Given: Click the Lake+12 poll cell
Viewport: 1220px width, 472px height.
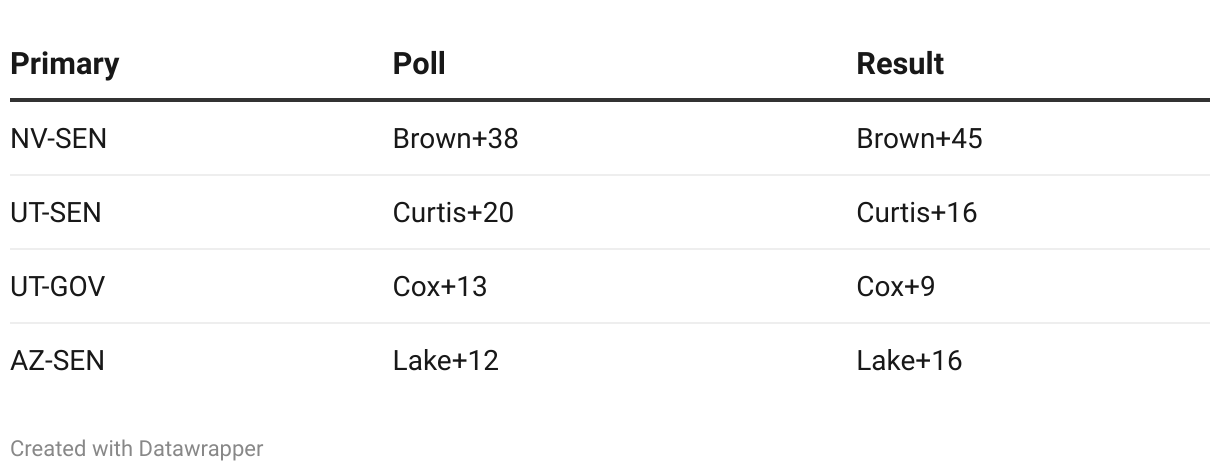Looking at the screenshot, I should point(446,361).
